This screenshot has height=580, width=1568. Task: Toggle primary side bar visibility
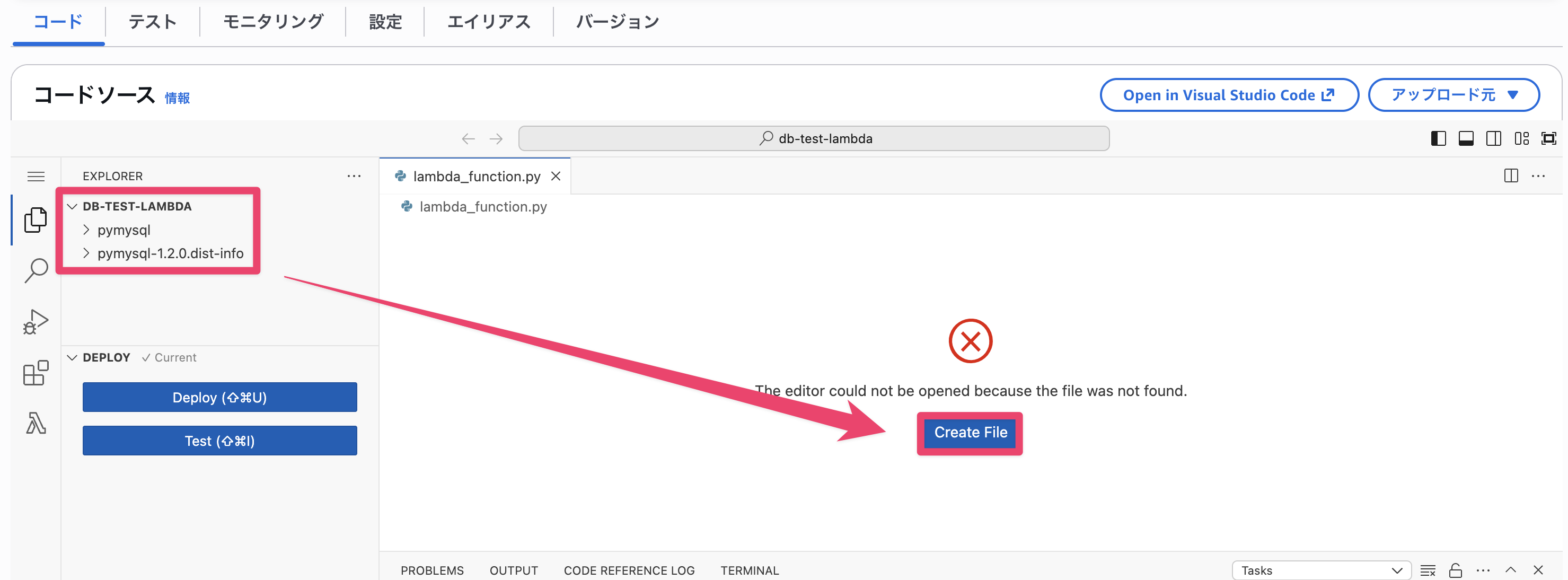(x=1438, y=139)
